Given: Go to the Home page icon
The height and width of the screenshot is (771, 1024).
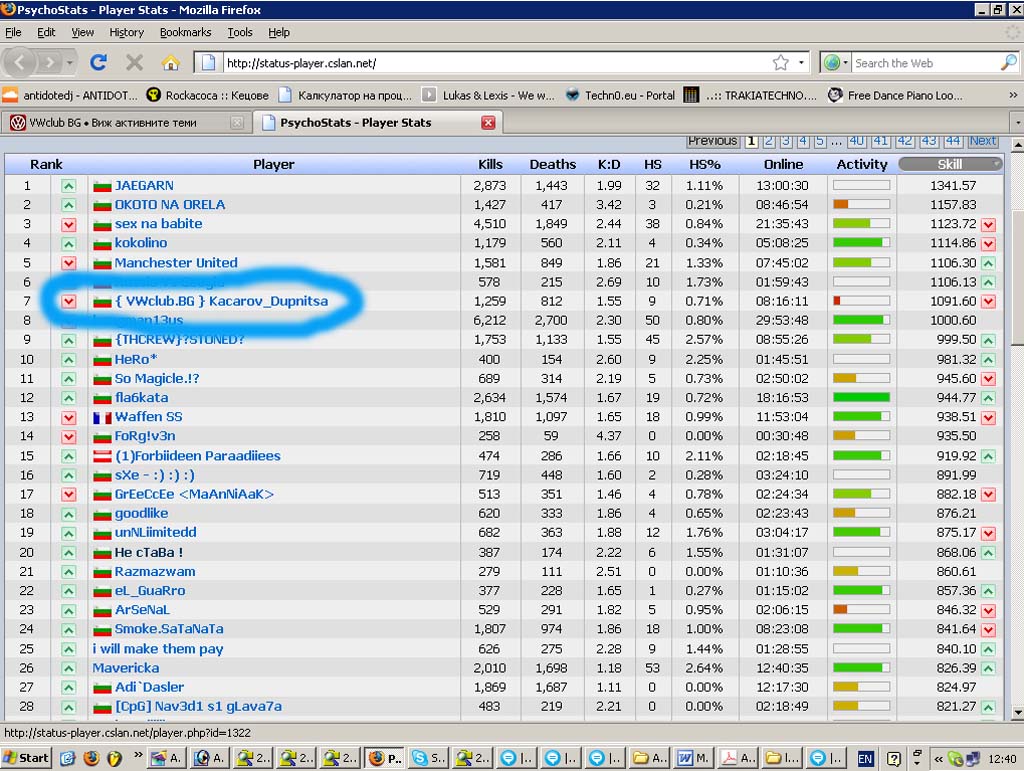Looking at the screenshot, I should pyautogui.click(x=170, y=63).
